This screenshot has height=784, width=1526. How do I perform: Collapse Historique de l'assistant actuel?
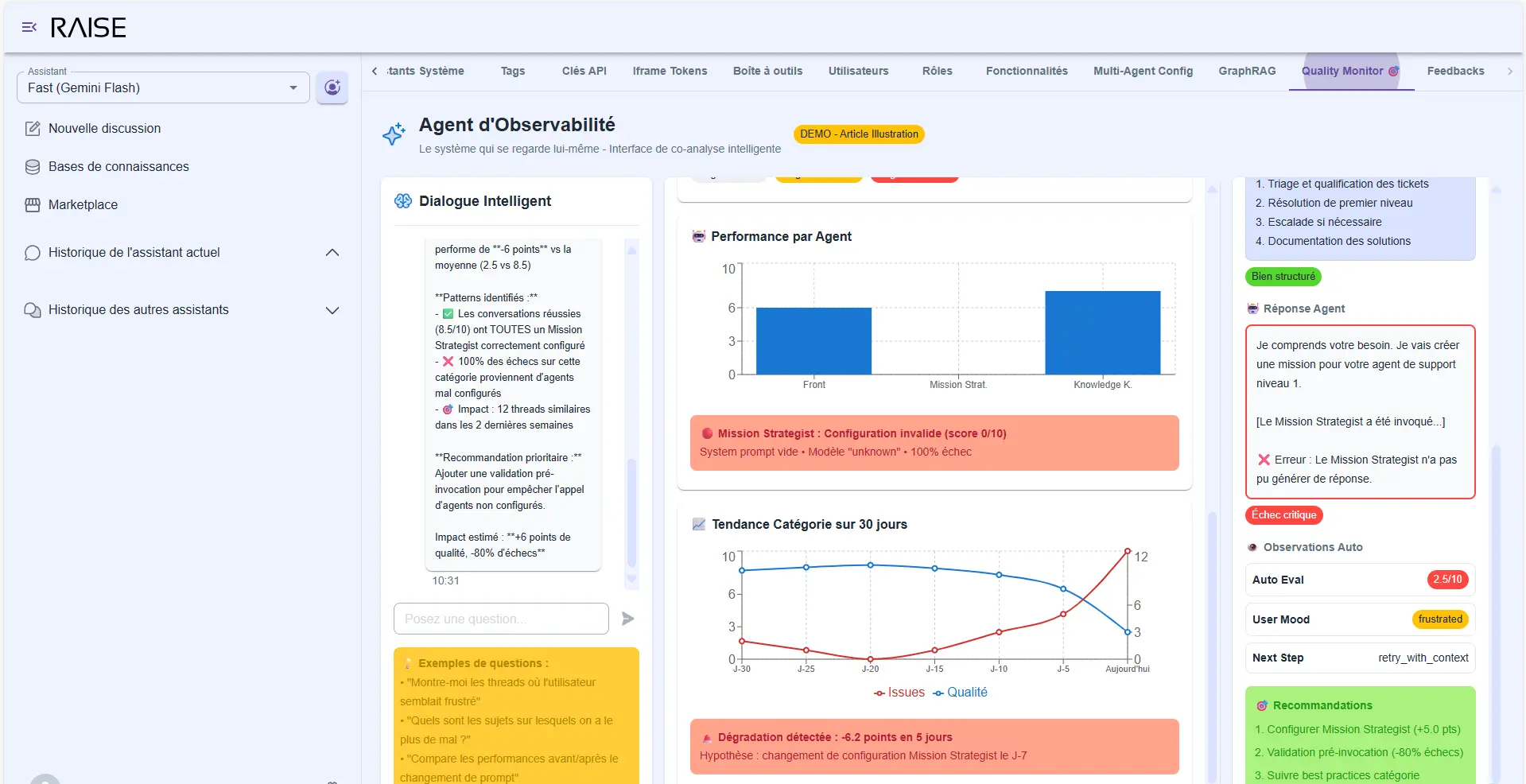pyautogui.click(x=332, y=253)
